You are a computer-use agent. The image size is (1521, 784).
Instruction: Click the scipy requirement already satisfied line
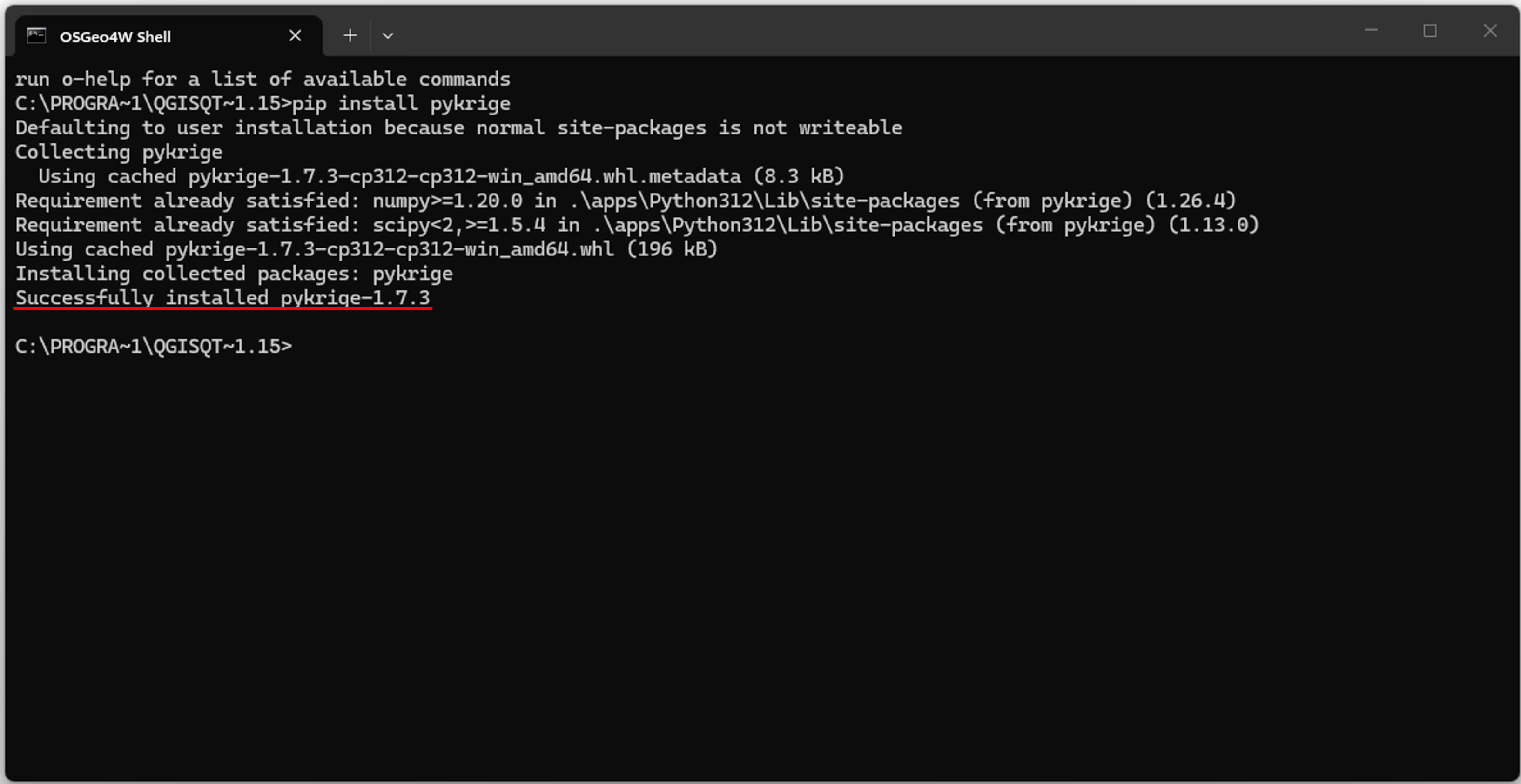point(637,225)
